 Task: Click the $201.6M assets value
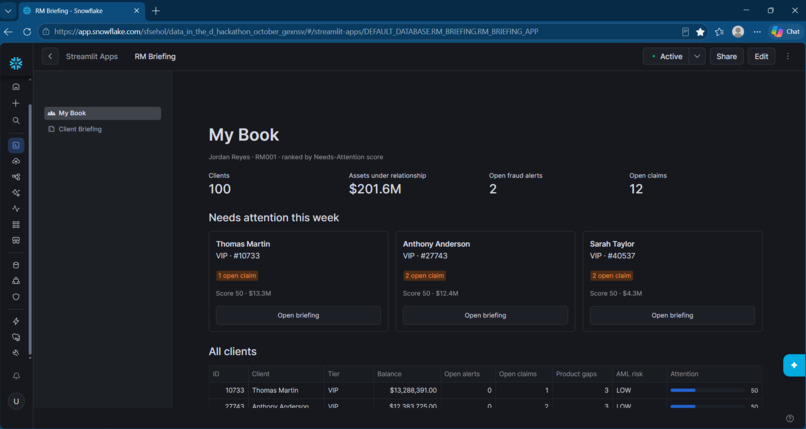pos(375,189)
